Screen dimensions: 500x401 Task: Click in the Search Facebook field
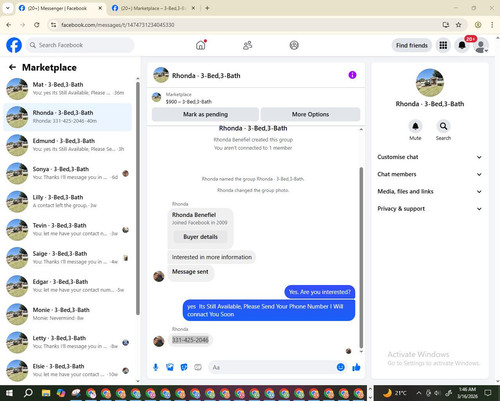pyautogui.click(x=80, y=45)
